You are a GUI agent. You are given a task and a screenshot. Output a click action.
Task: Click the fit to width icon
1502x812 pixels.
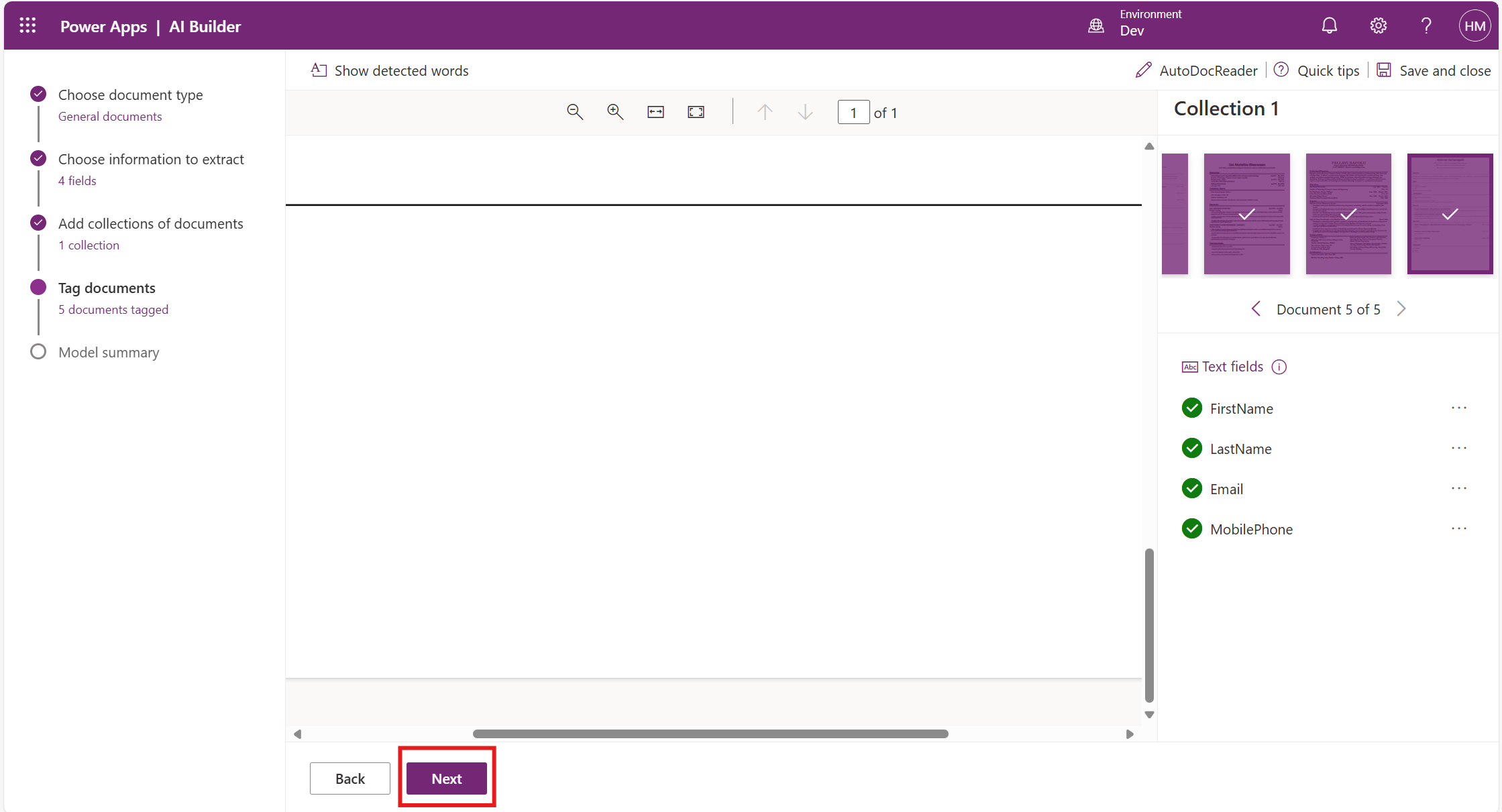coord(655,112)
